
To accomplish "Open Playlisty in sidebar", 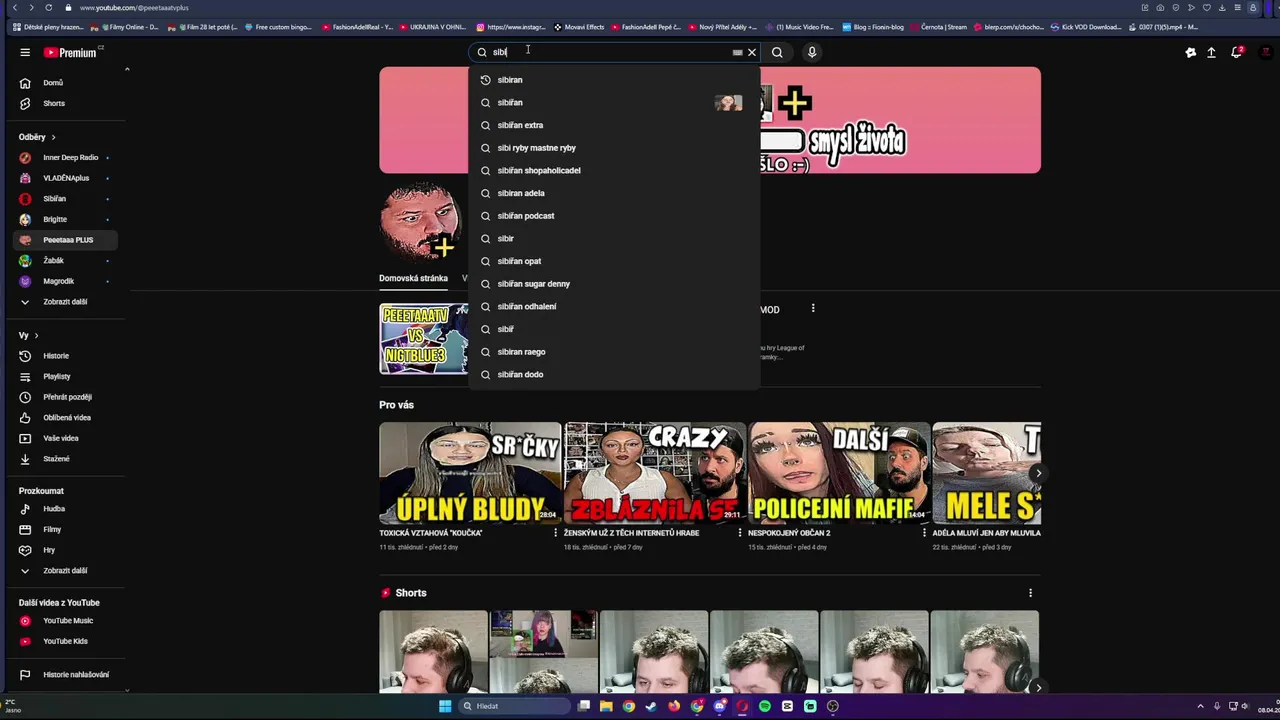I will click(66, 376).
